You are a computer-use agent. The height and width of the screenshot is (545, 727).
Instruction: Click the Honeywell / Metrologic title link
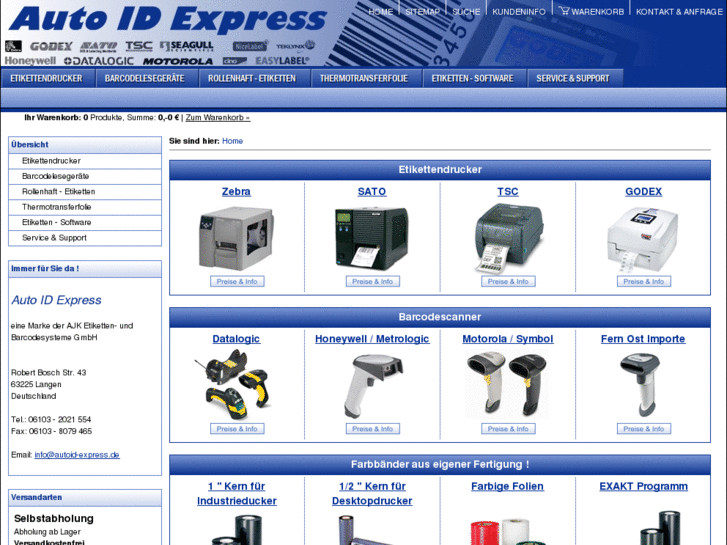click(x=372, y=339)
